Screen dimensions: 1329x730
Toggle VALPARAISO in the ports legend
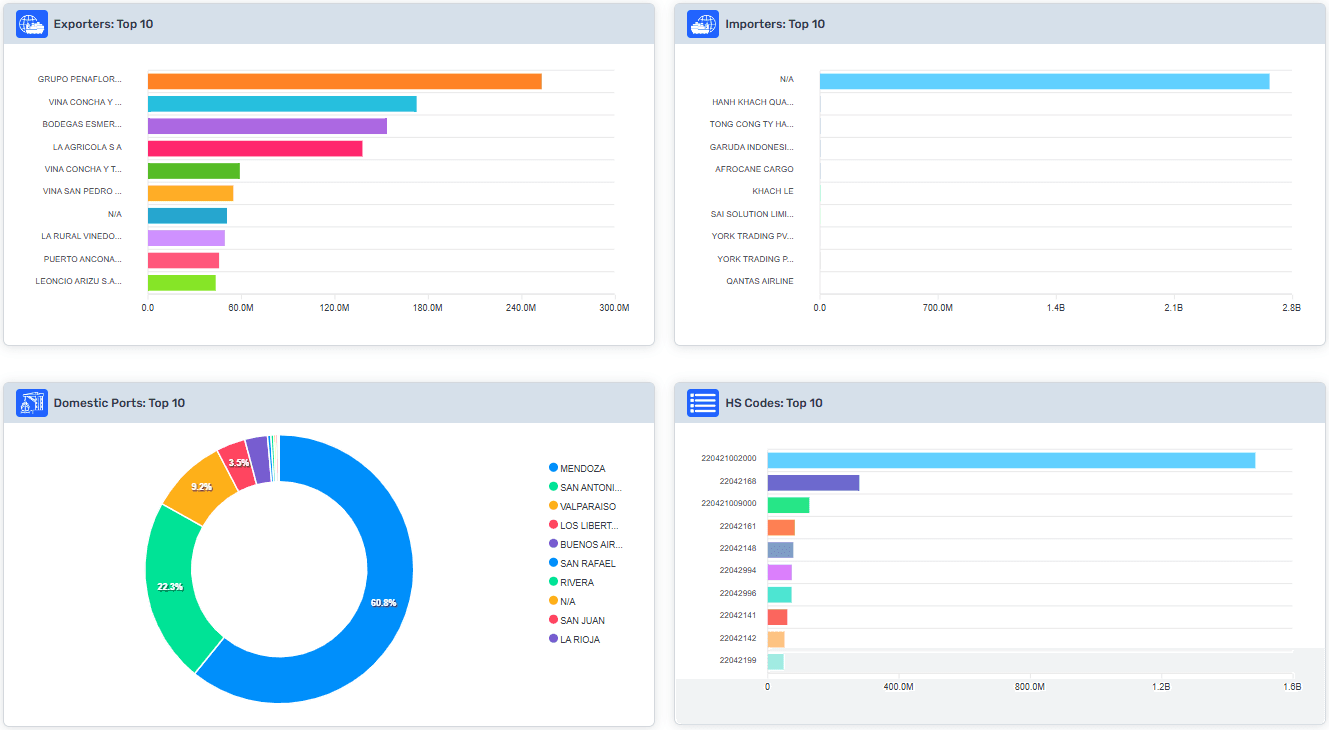(587, 506)
